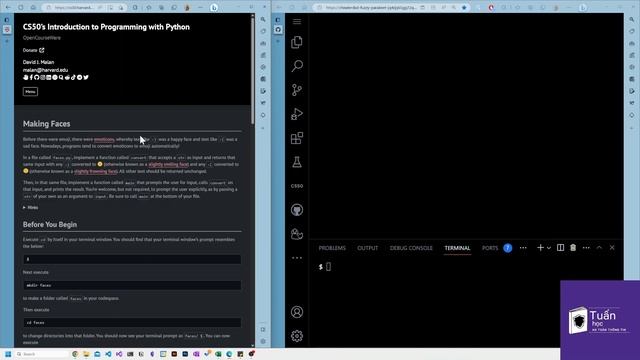The height and width of the screenshot is (360, 640).
Task: Open the Extensions view
Action: click(x=297, y=138)
